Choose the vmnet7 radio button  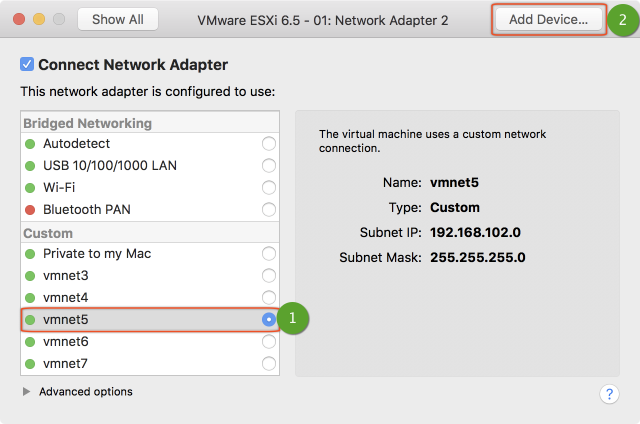click(x=268, y=363)
